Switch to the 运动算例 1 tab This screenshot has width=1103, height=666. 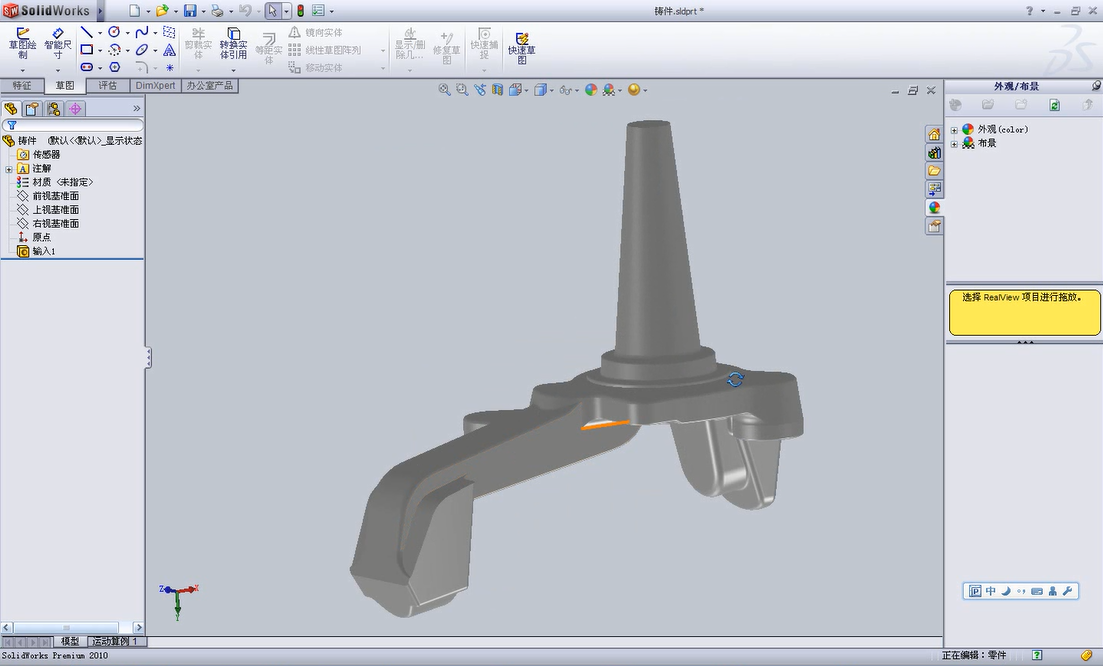(117, 641)
